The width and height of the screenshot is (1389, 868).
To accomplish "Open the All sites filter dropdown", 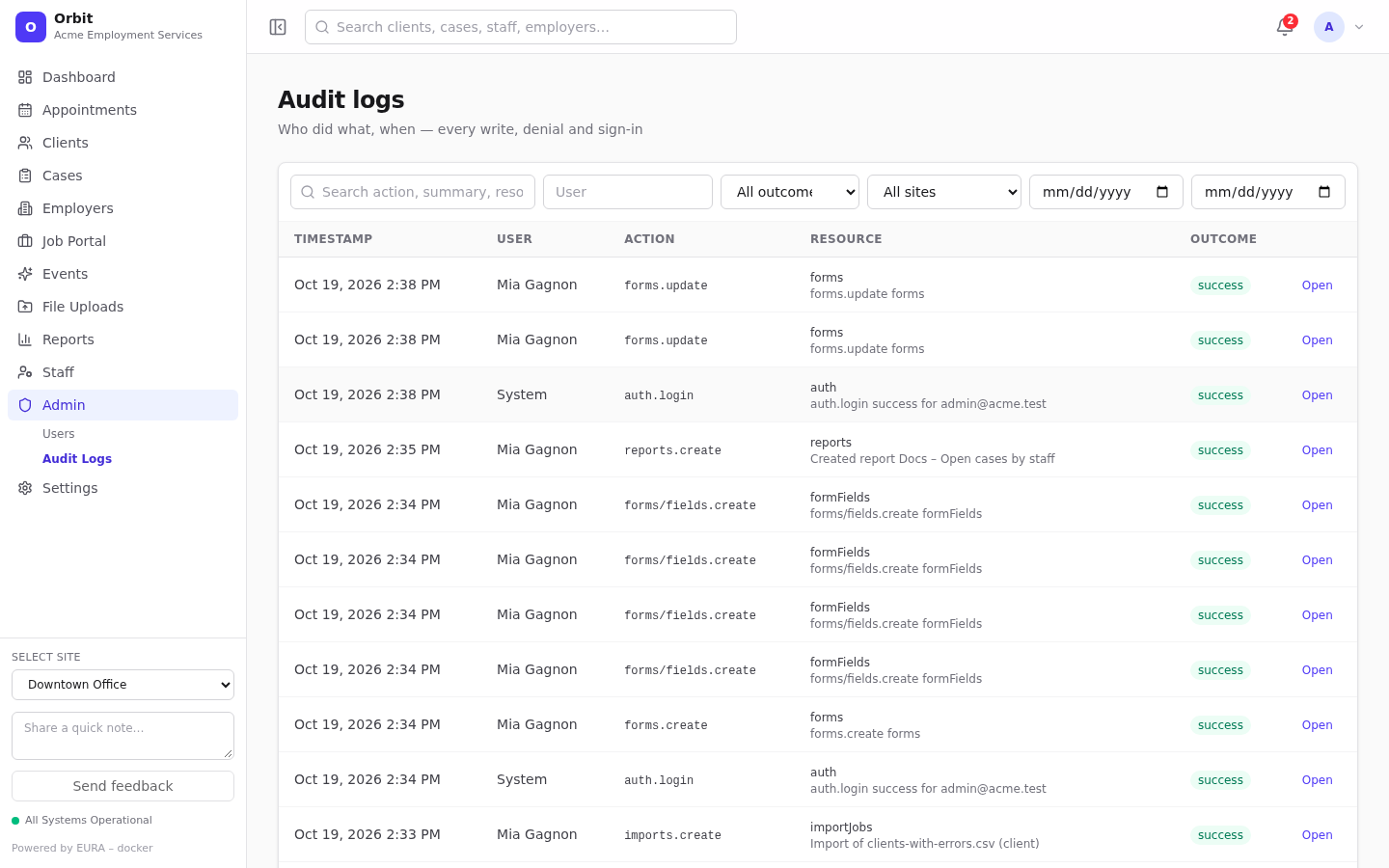I will pos(944,192).
